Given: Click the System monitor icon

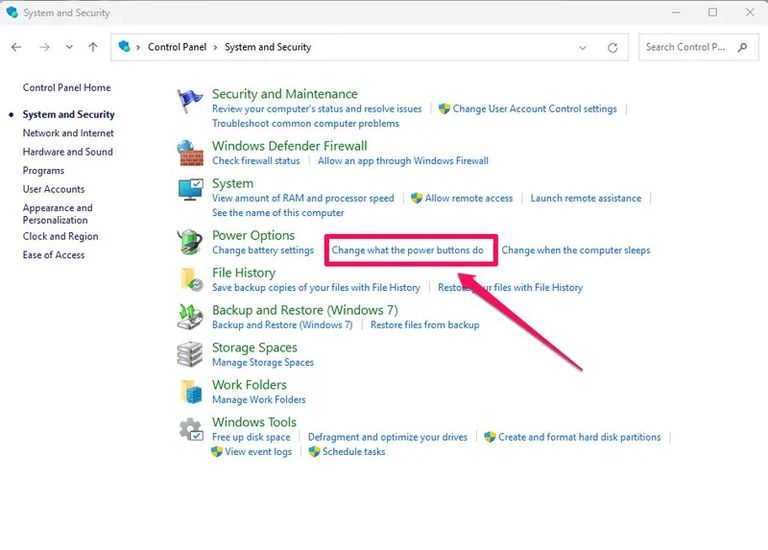Looking at the screenshot, I should [x=190, y=190].
